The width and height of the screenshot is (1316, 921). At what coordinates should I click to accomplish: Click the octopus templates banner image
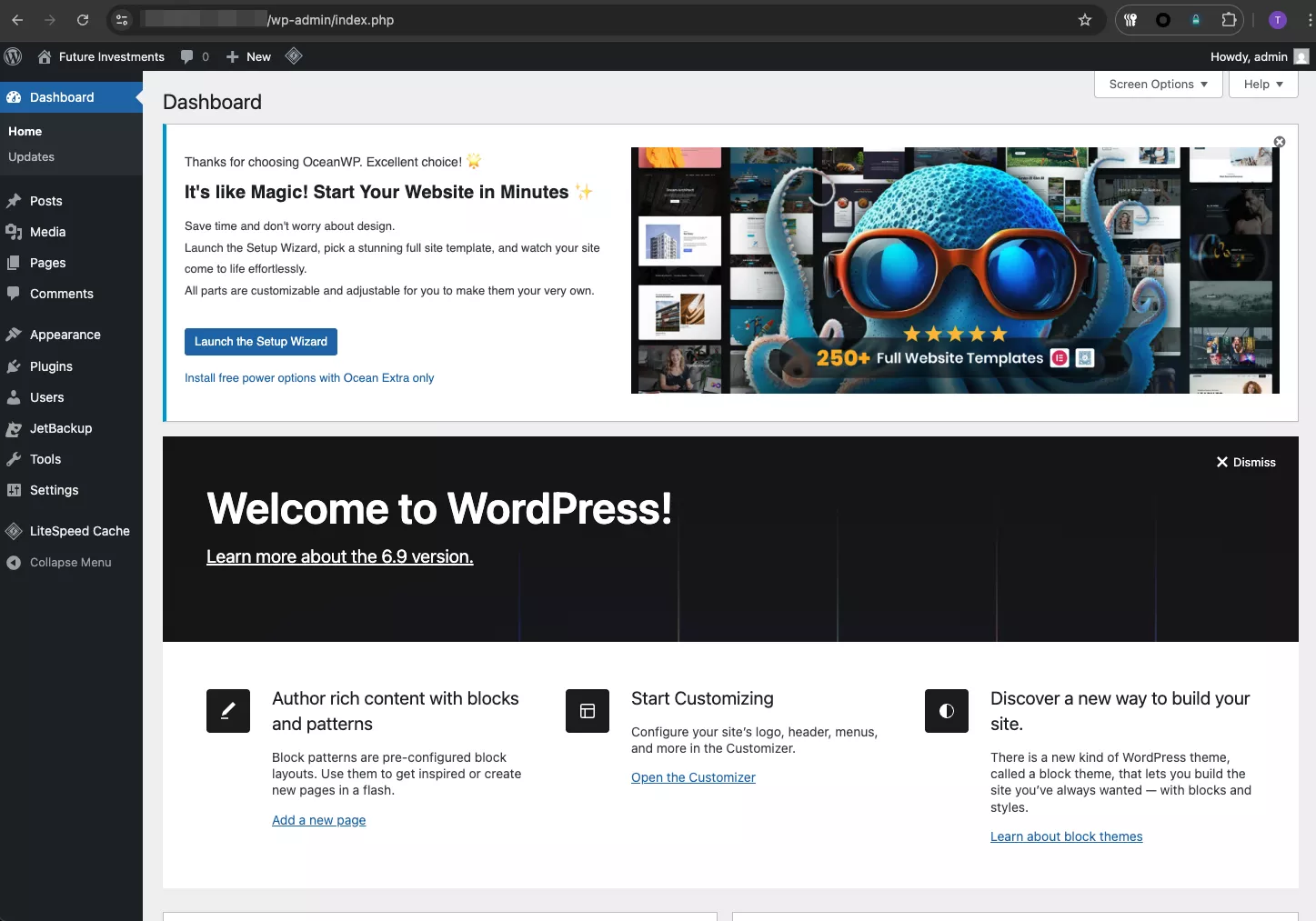click(x=954, y=269)
